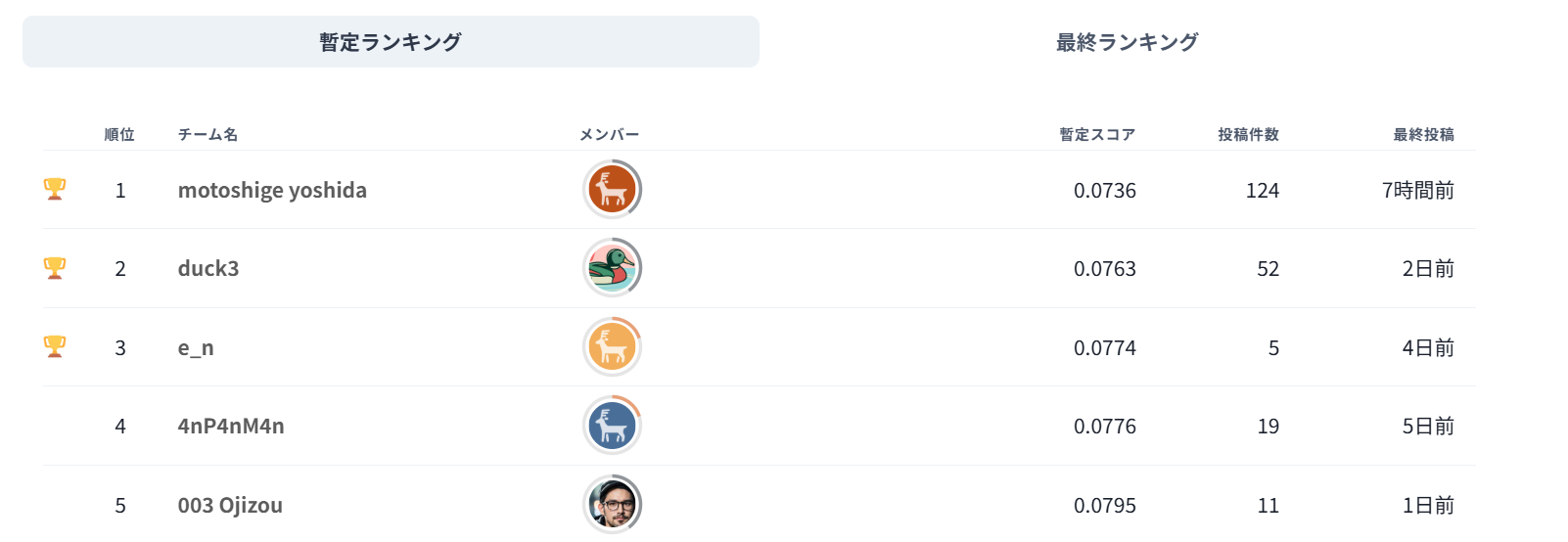Click e_n's orange deer avatar
Viewport: 1568px width, 542px height.
click(613, 346)
